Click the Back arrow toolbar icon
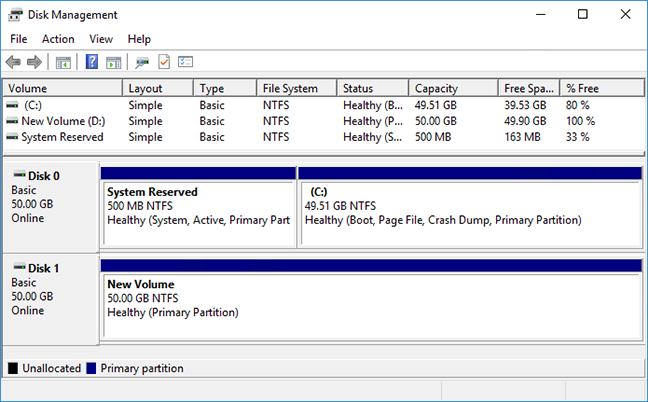This screenshot has width=648, height=402. click(13, 62)
